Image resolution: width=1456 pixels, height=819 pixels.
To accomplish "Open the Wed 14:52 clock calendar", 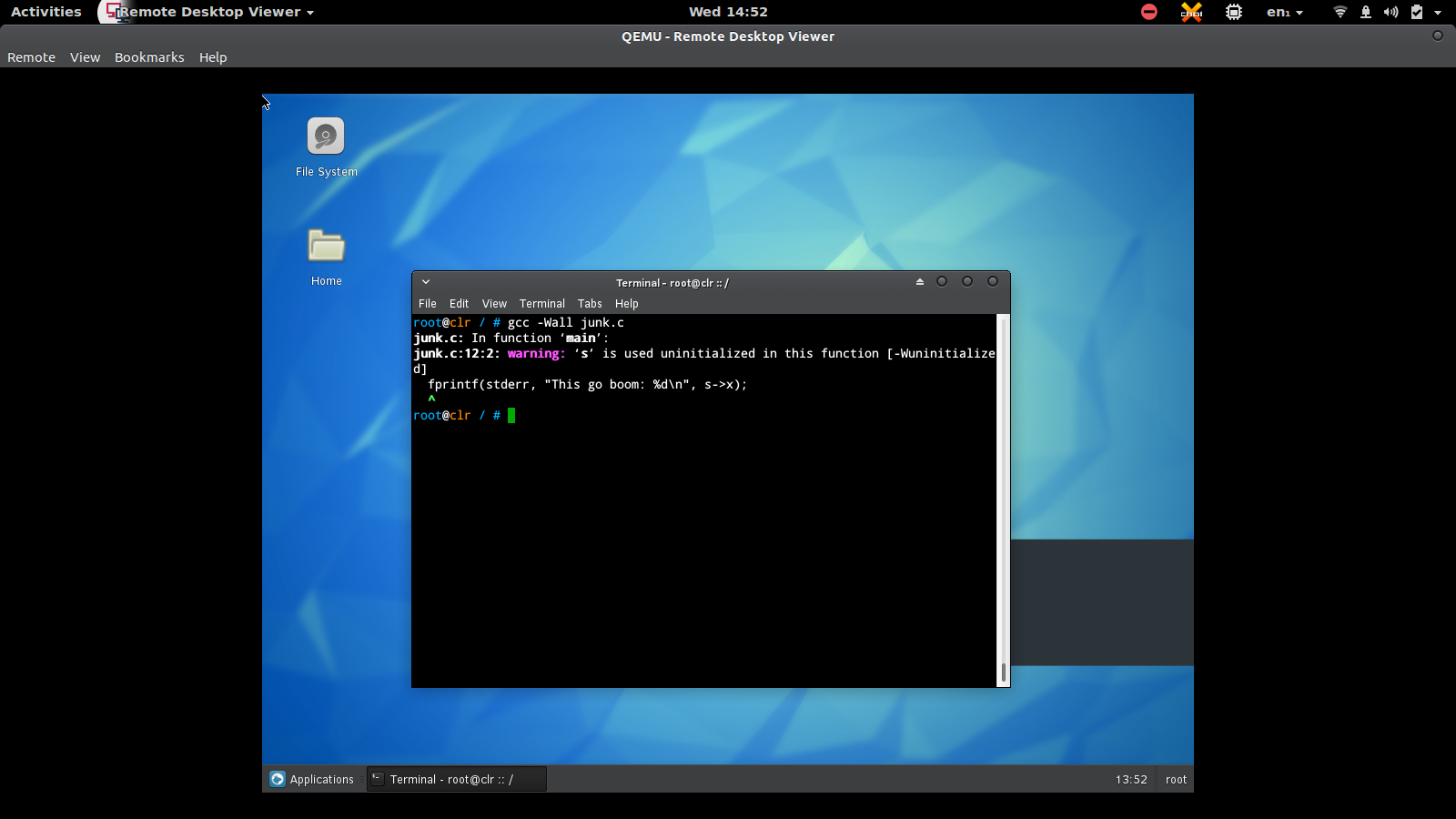I will (728, 12).
